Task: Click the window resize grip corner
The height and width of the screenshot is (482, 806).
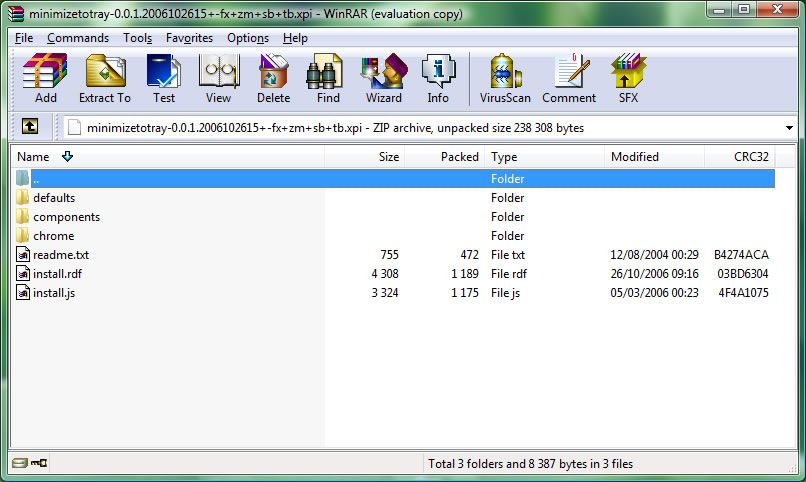Action: [793, 468]
